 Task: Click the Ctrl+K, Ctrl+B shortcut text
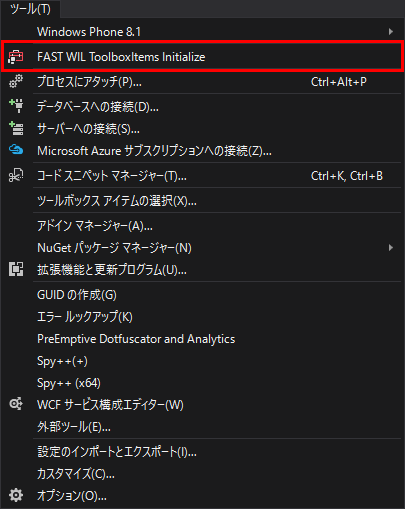pyautogui.click(x=347, y=176)
